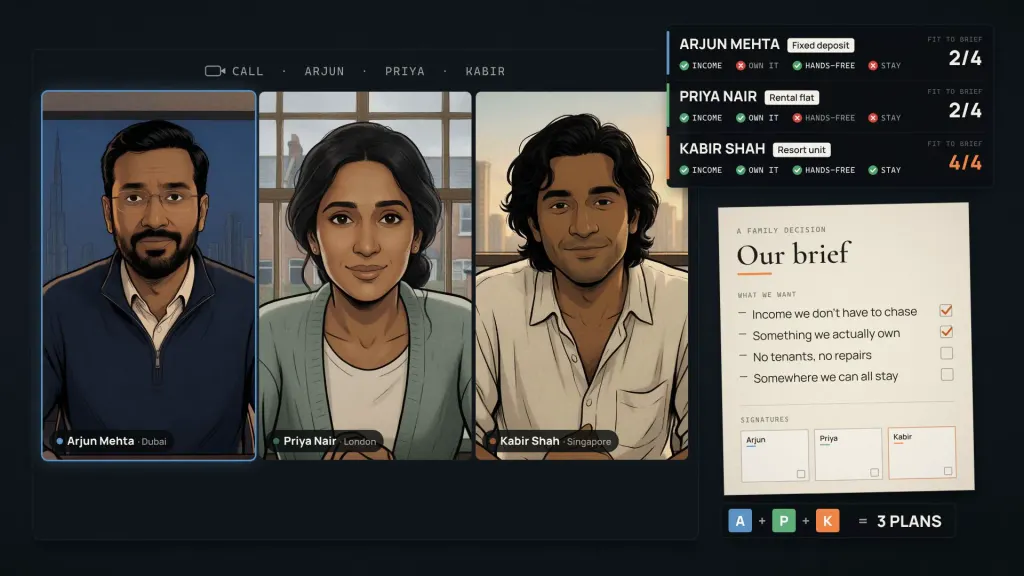Click the Rental flat tag

[792, 97]
